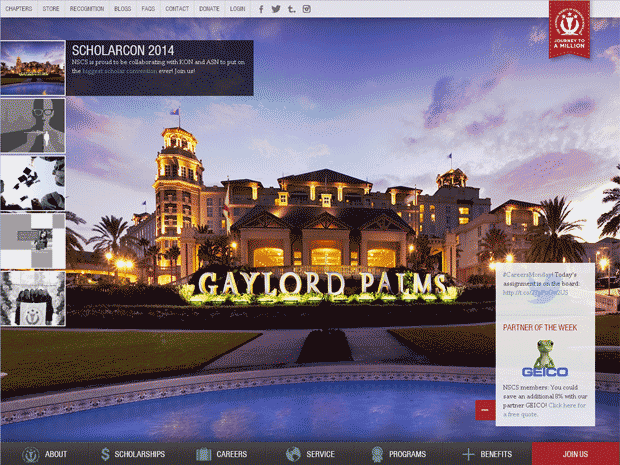The image size is (620, 465).
Task: Click the About crest icon in footer
Action: point(31,454)
